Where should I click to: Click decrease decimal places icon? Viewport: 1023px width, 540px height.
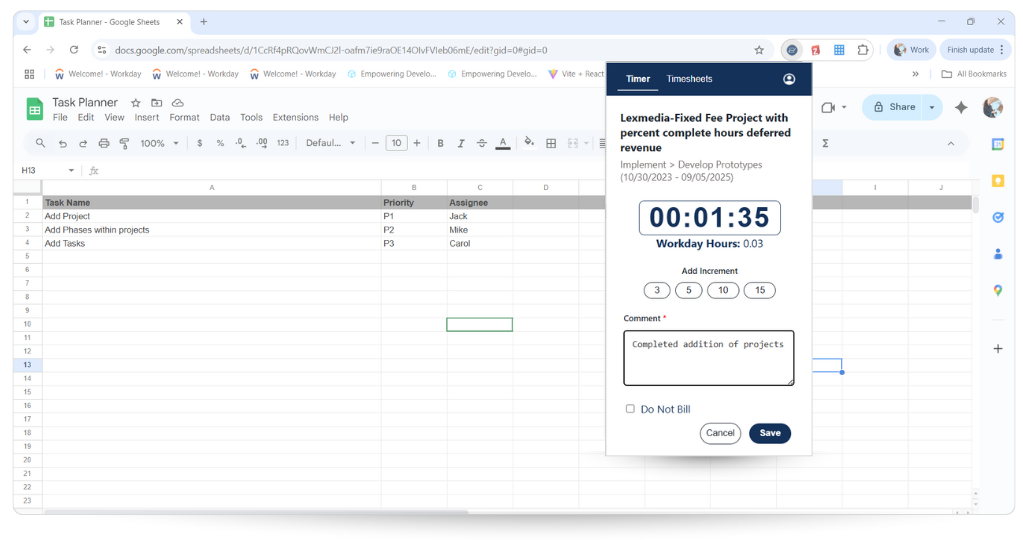(x=241, y=143)
